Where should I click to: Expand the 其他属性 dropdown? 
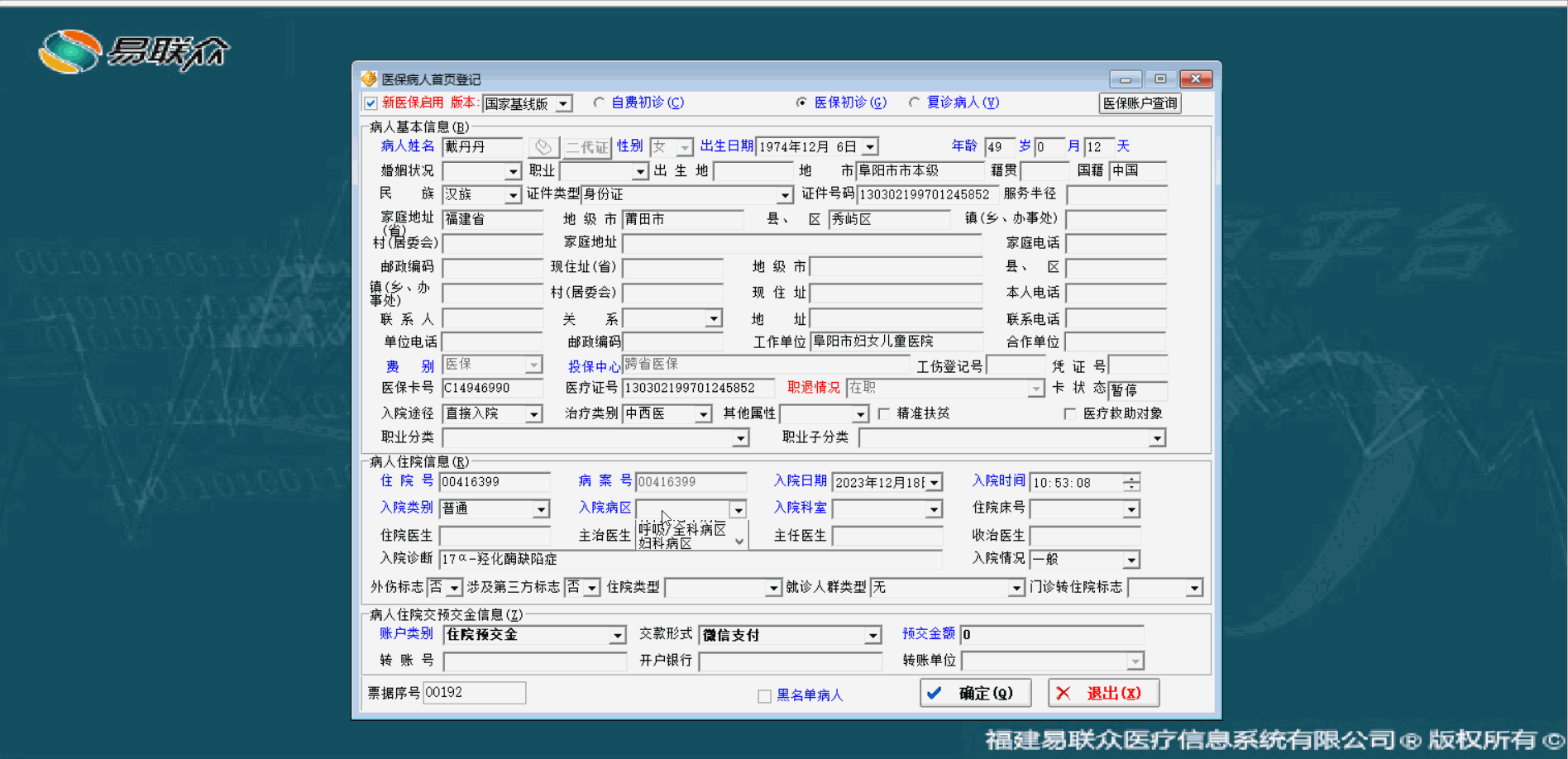[861, 413]
